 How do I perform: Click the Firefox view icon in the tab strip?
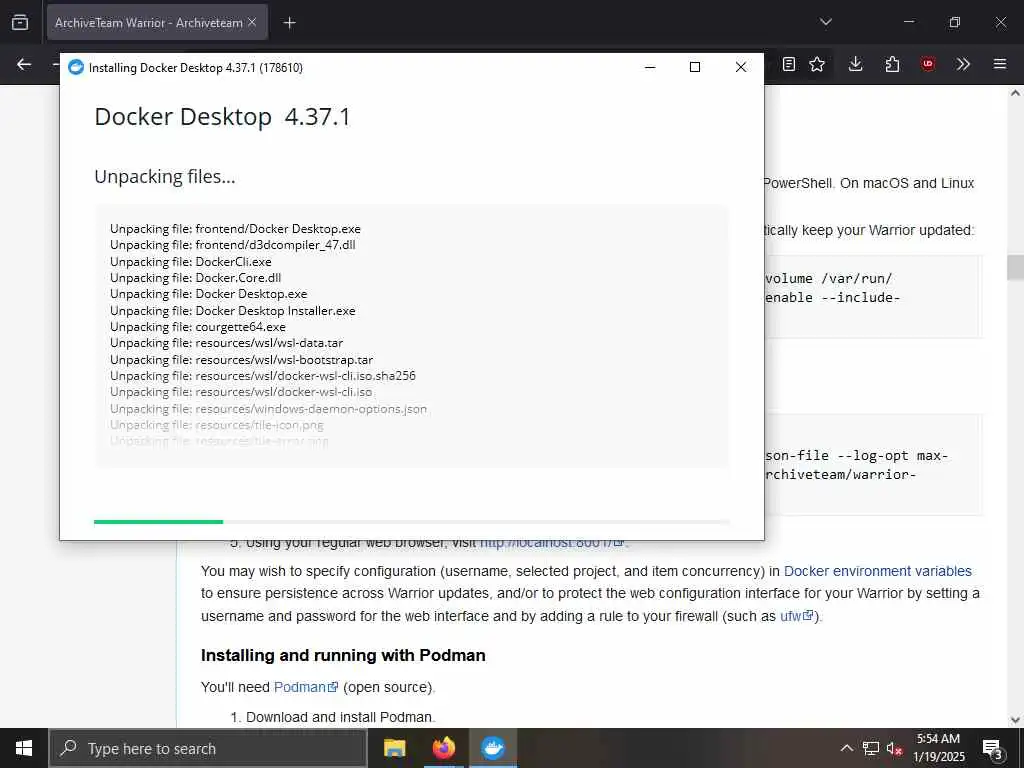click(20, 22)
